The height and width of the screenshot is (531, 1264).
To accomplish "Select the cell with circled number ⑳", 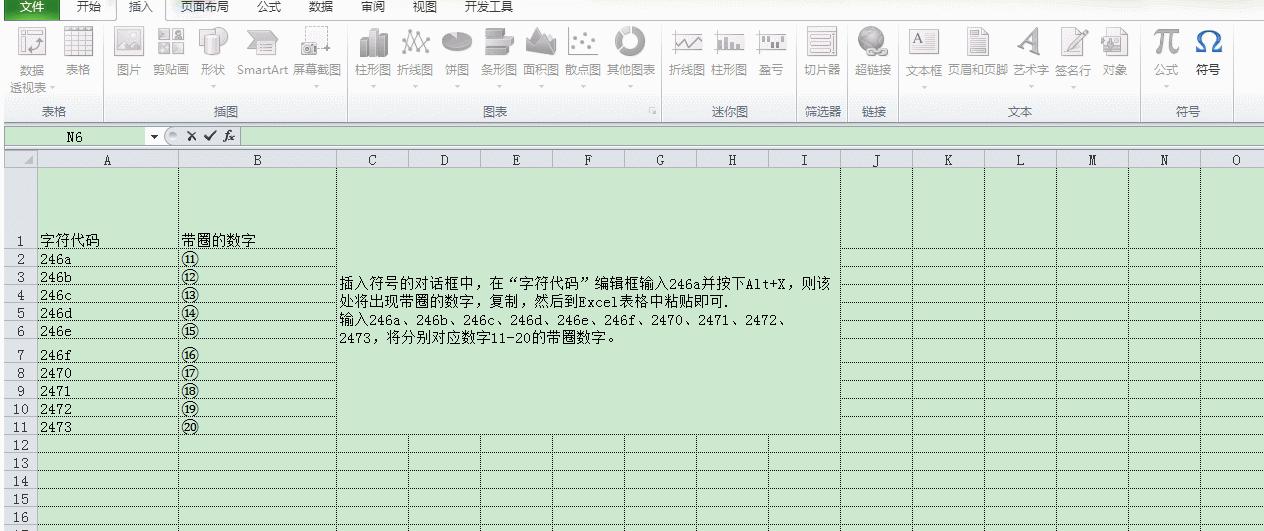I will (258, 426).
